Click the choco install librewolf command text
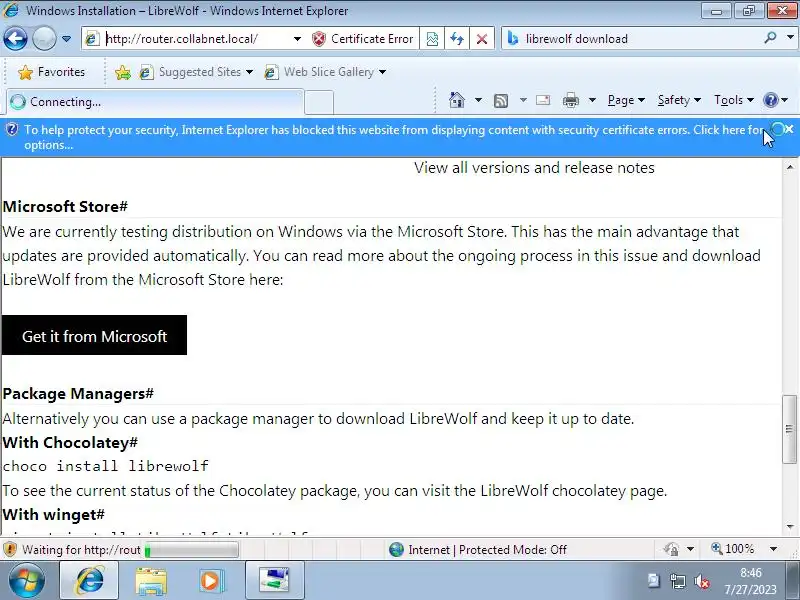Image resolution: width=800 pixels, height=600 pixels. [106, 466]
